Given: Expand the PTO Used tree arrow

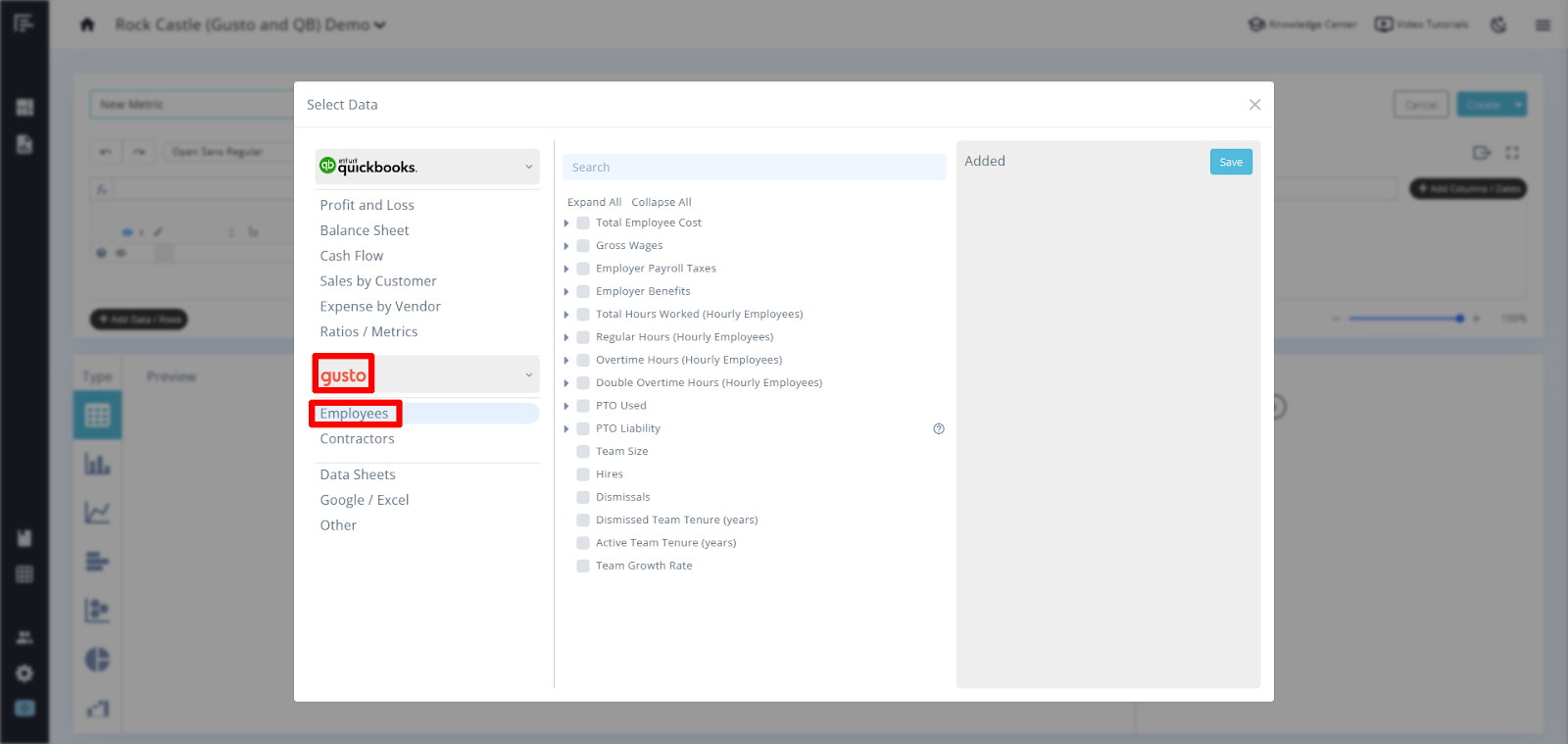Looking at the screenshot, I should point(566,406).
